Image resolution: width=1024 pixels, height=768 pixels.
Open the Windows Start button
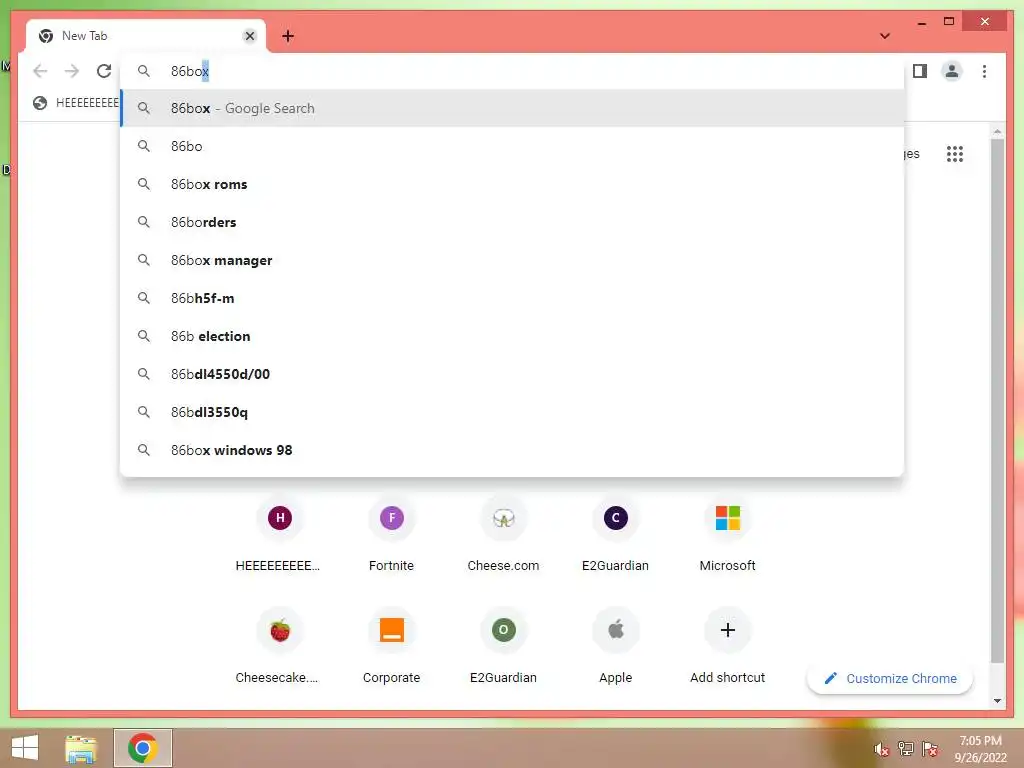pos(25,748)
